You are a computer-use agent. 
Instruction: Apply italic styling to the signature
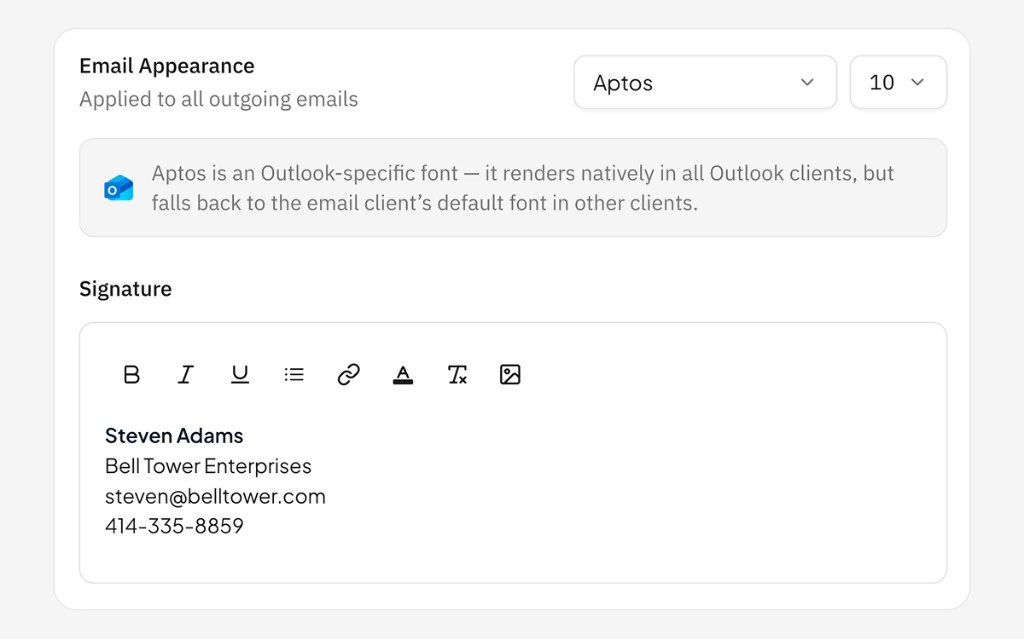(185, 374)
